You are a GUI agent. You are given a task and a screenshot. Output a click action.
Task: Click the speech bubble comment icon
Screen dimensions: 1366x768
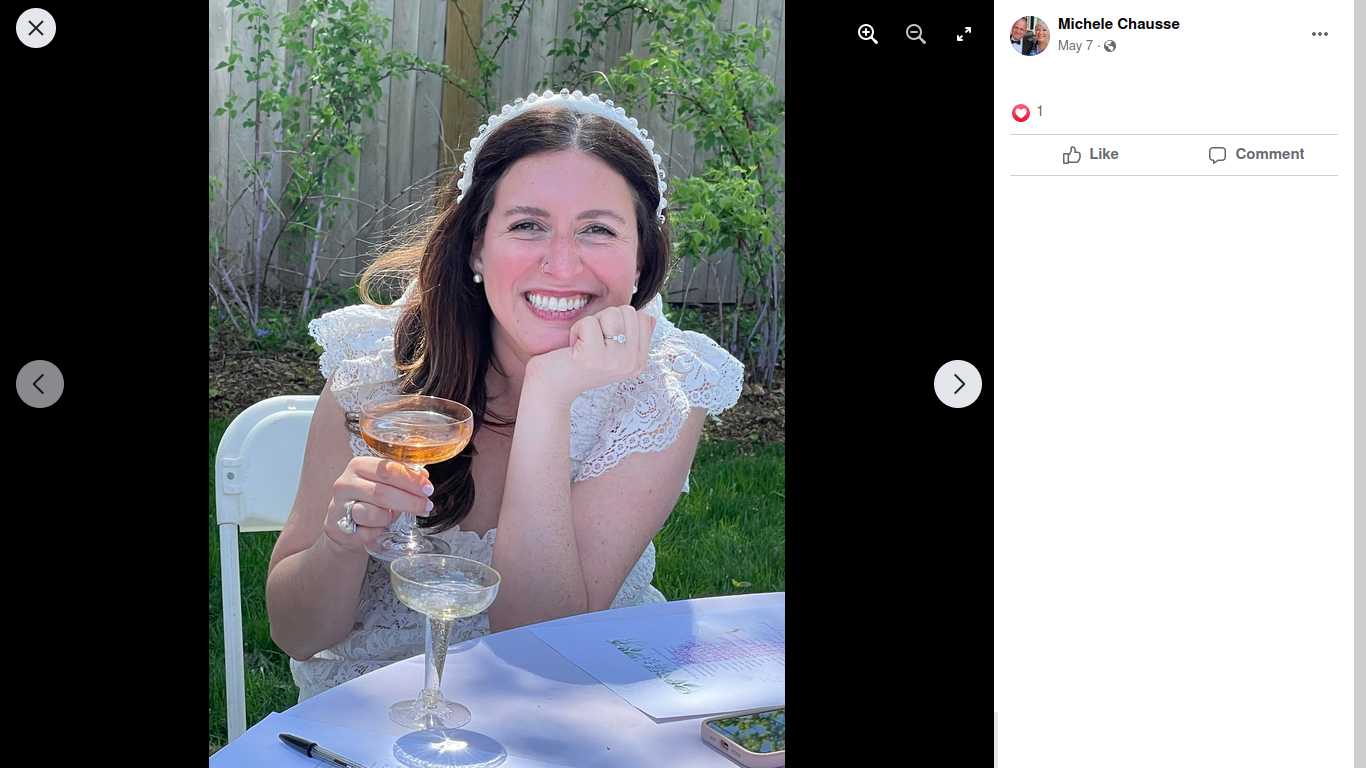[x=1217, y=155]
